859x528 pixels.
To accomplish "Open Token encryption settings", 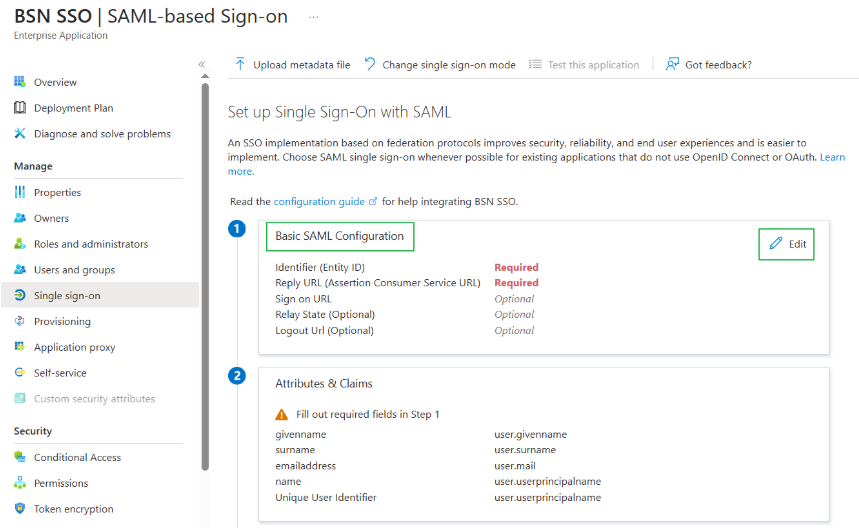I will point(73,508).
